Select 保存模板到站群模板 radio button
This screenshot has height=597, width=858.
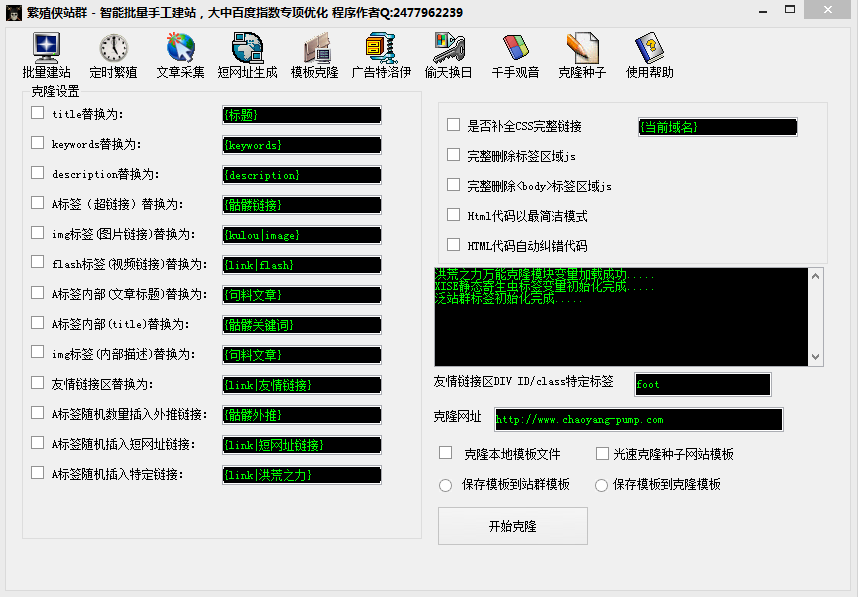click(446, 485)
